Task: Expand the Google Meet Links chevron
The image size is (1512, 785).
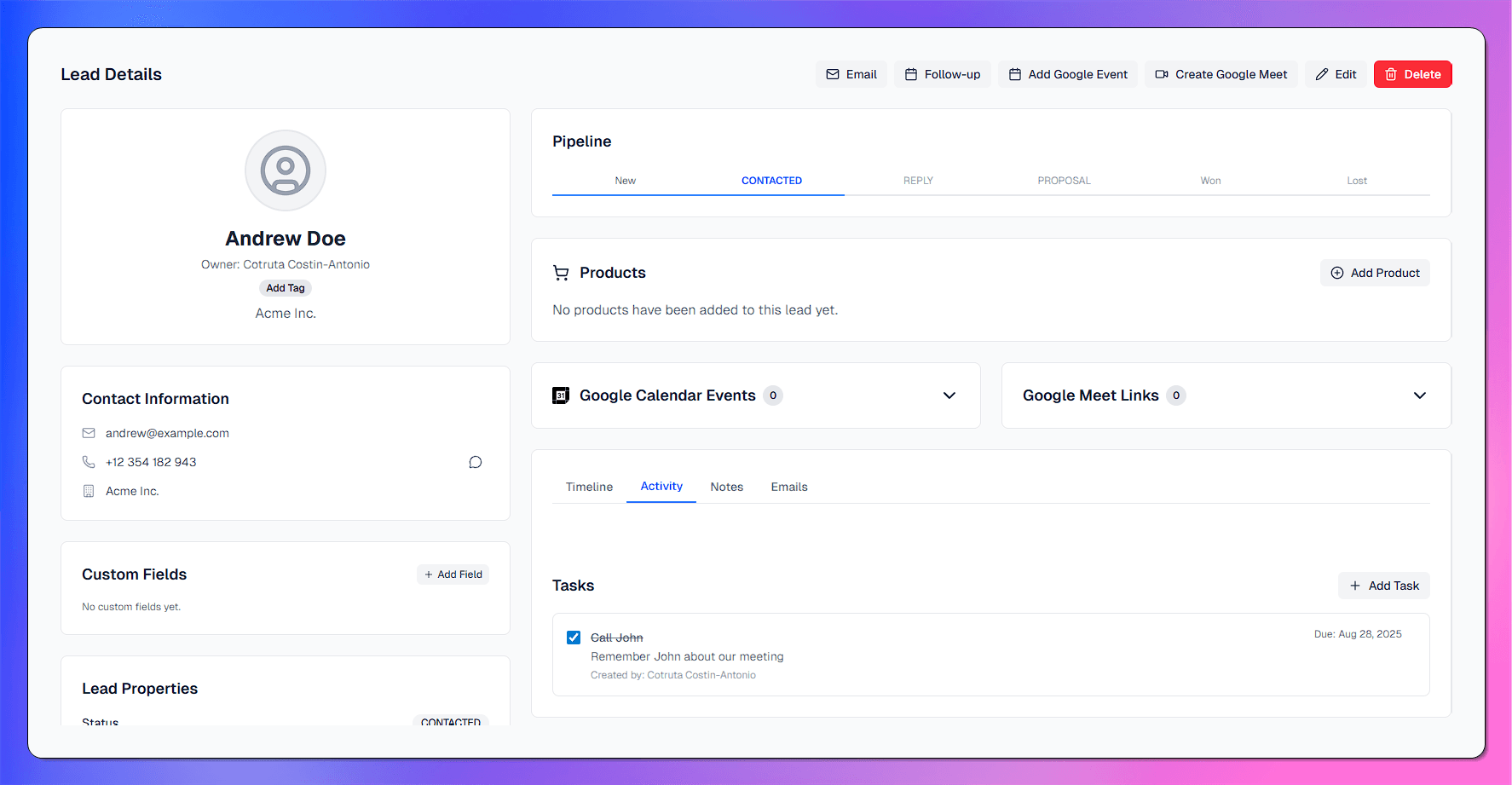Action: coord(1419,395)
